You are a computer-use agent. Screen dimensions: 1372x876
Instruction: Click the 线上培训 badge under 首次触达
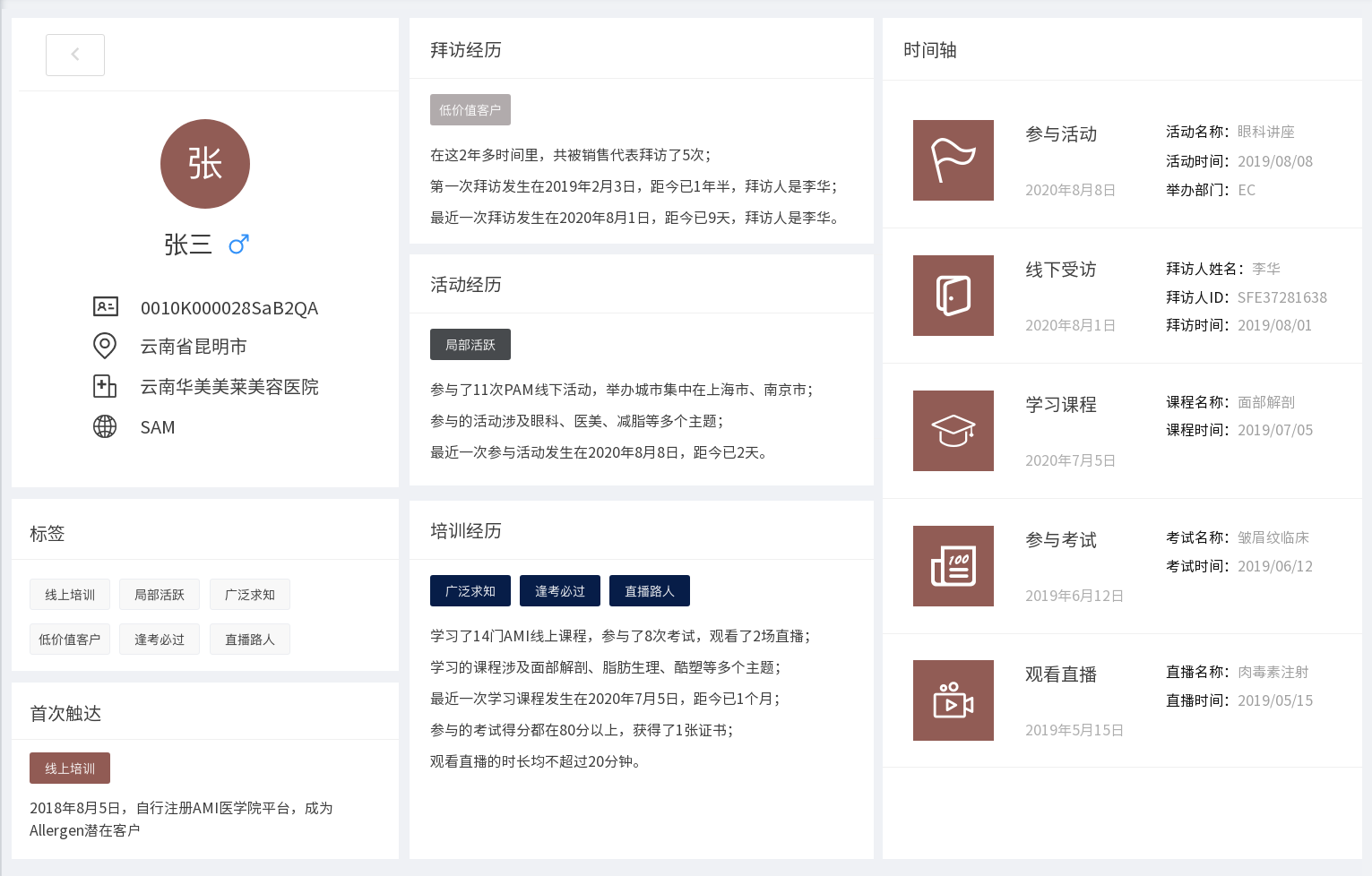[70, 769]
